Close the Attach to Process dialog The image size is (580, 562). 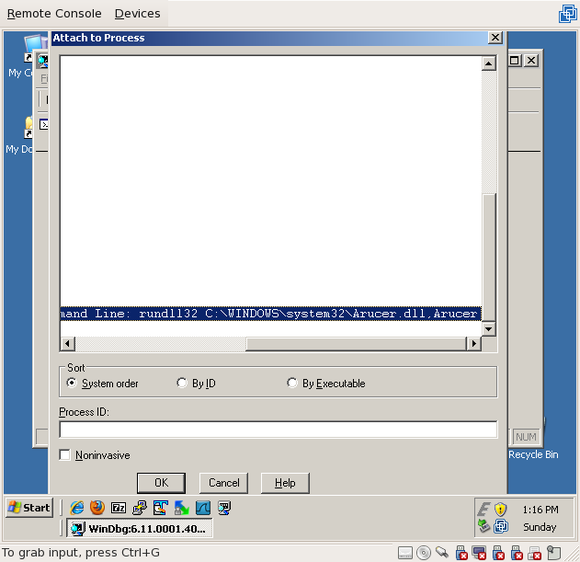[495, 37]
